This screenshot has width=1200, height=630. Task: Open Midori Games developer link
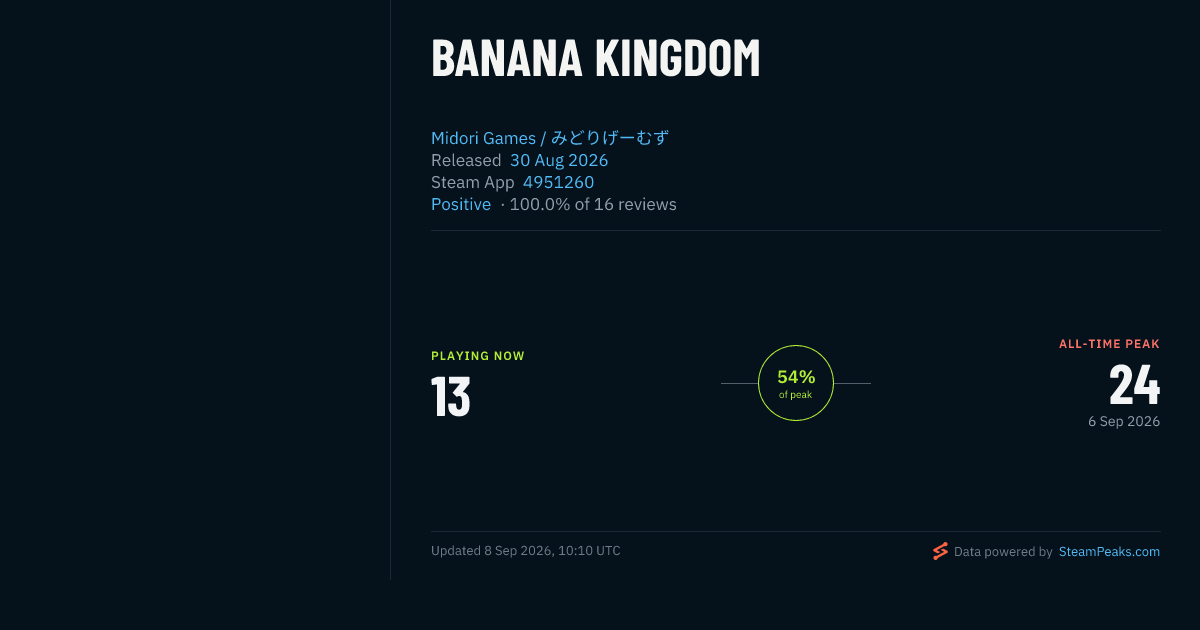[x=549, y=138]
